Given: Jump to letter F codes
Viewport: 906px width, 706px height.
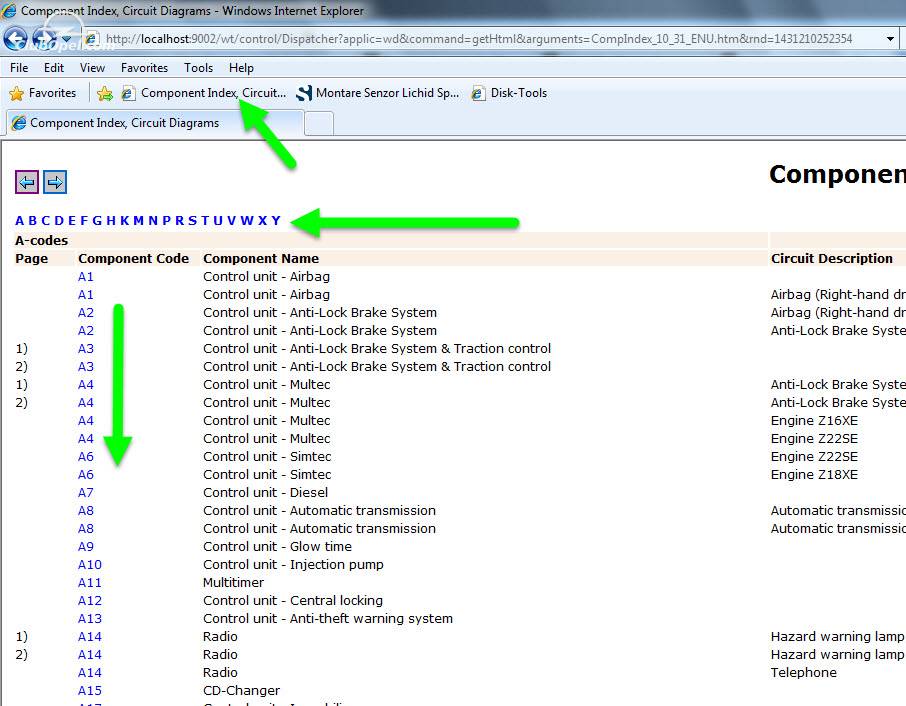Looking at the screenshot, I should pyautogui.click(x=84, y=221).
